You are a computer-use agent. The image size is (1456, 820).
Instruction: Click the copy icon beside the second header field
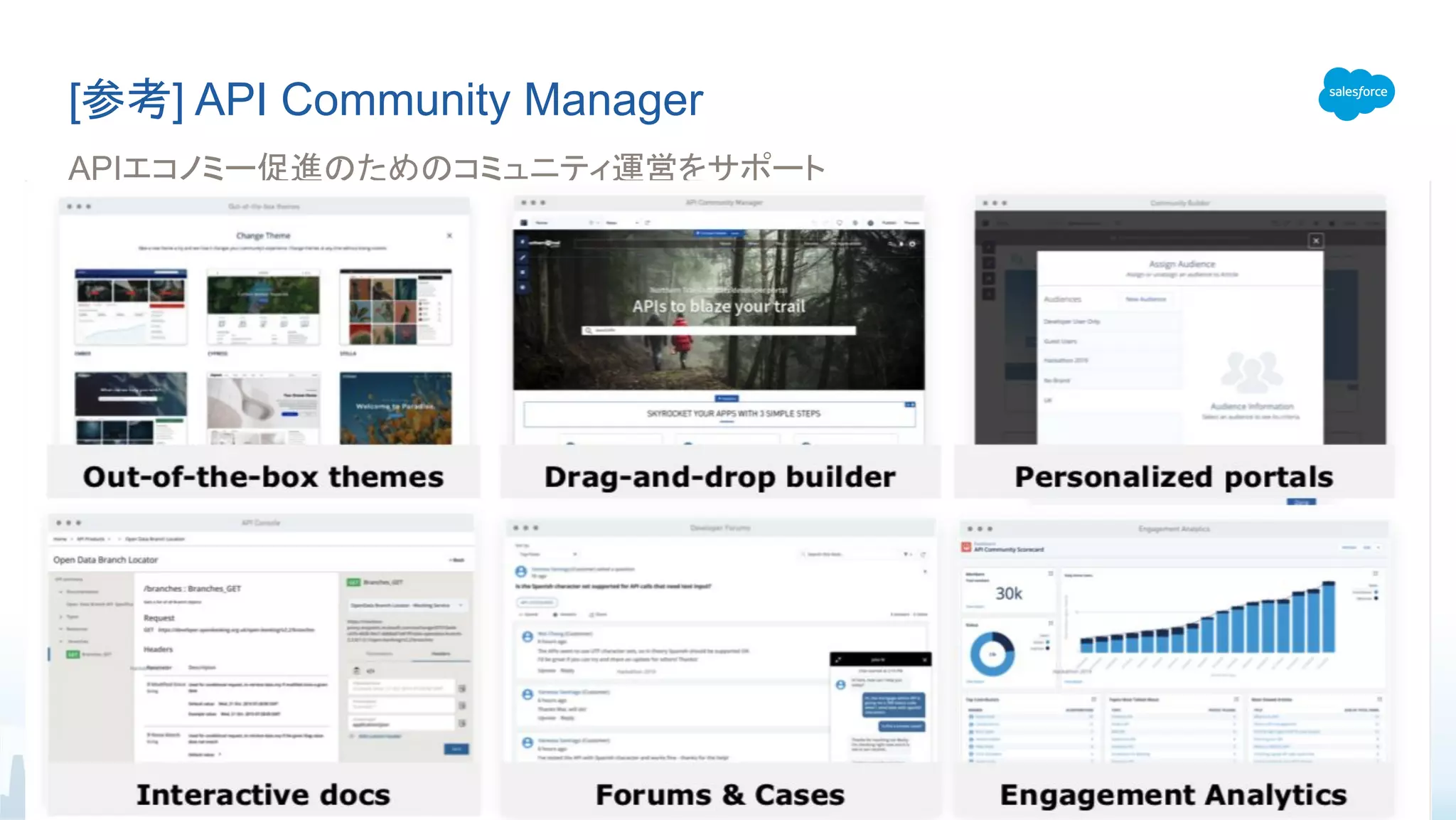462,705
